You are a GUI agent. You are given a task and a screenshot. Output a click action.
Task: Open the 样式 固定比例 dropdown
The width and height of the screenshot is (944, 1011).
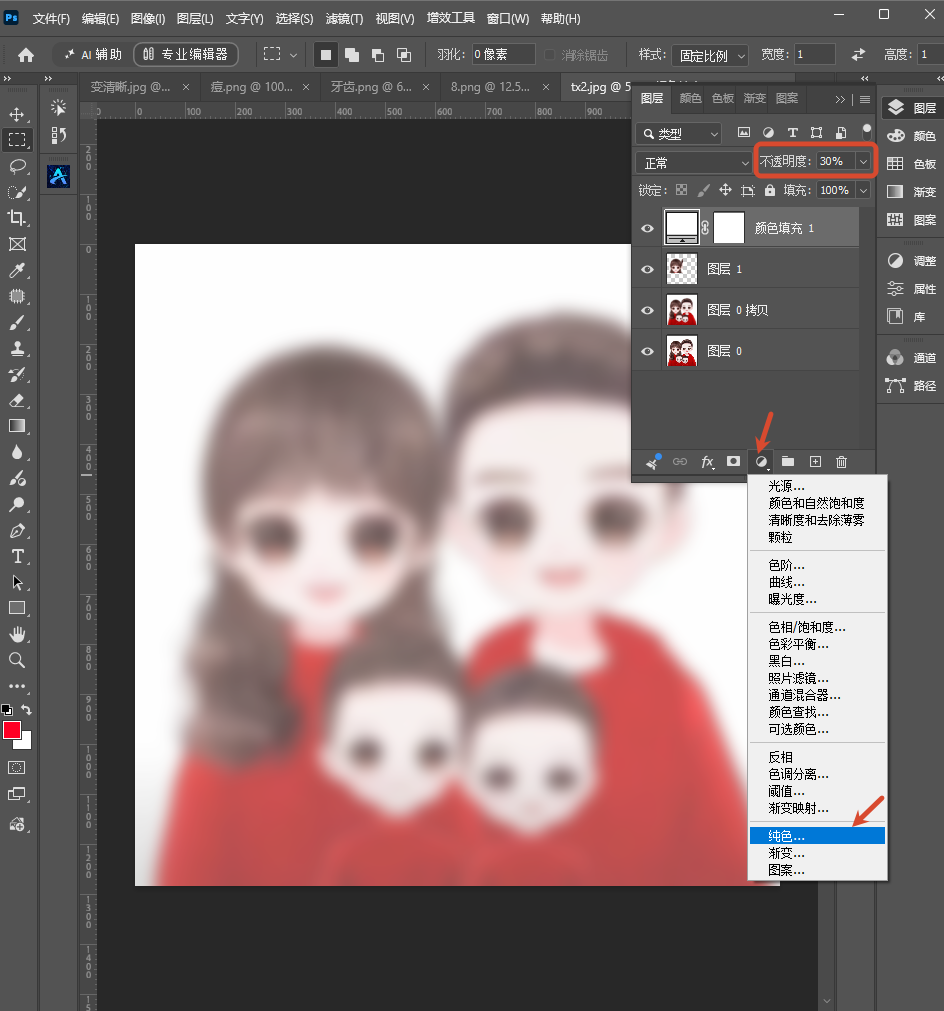click(x=709, y=55)
